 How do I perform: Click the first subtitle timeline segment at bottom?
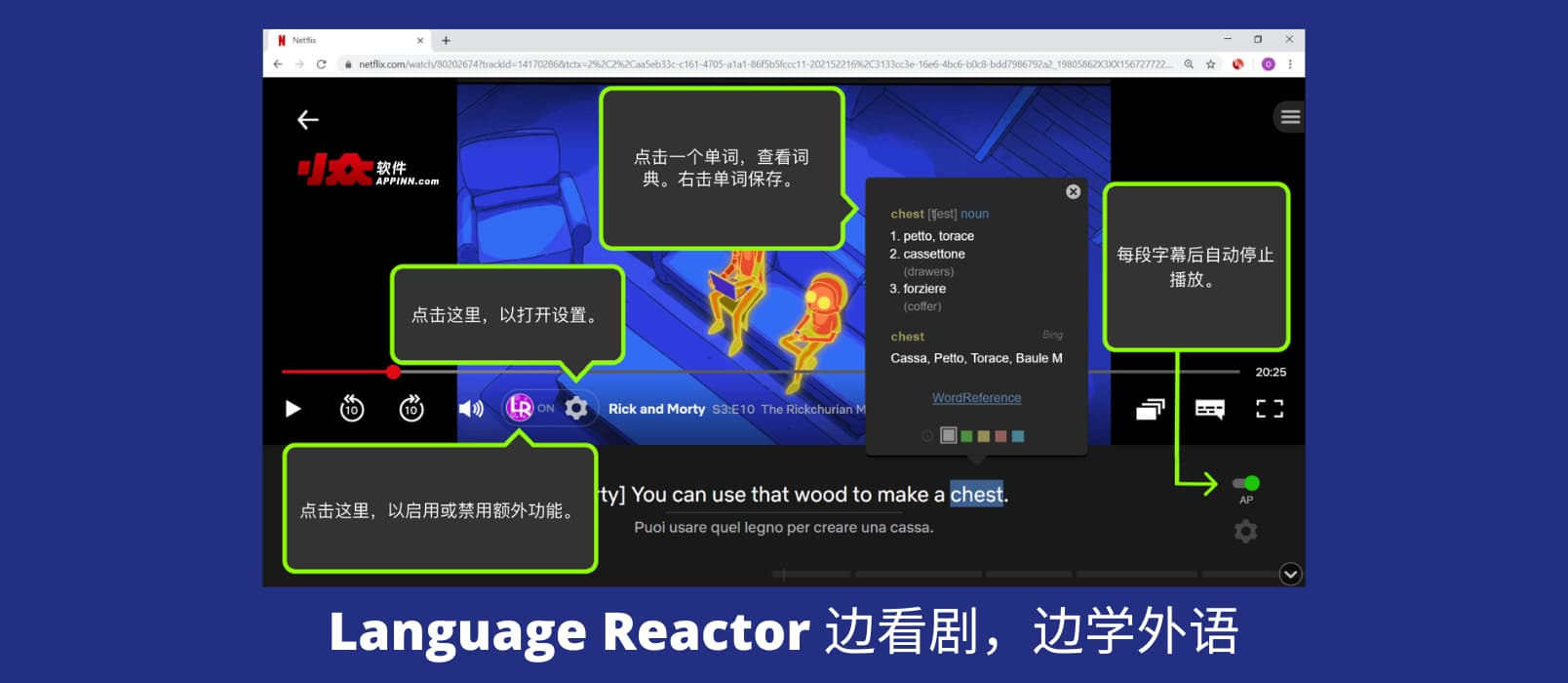tap(811, 574)
